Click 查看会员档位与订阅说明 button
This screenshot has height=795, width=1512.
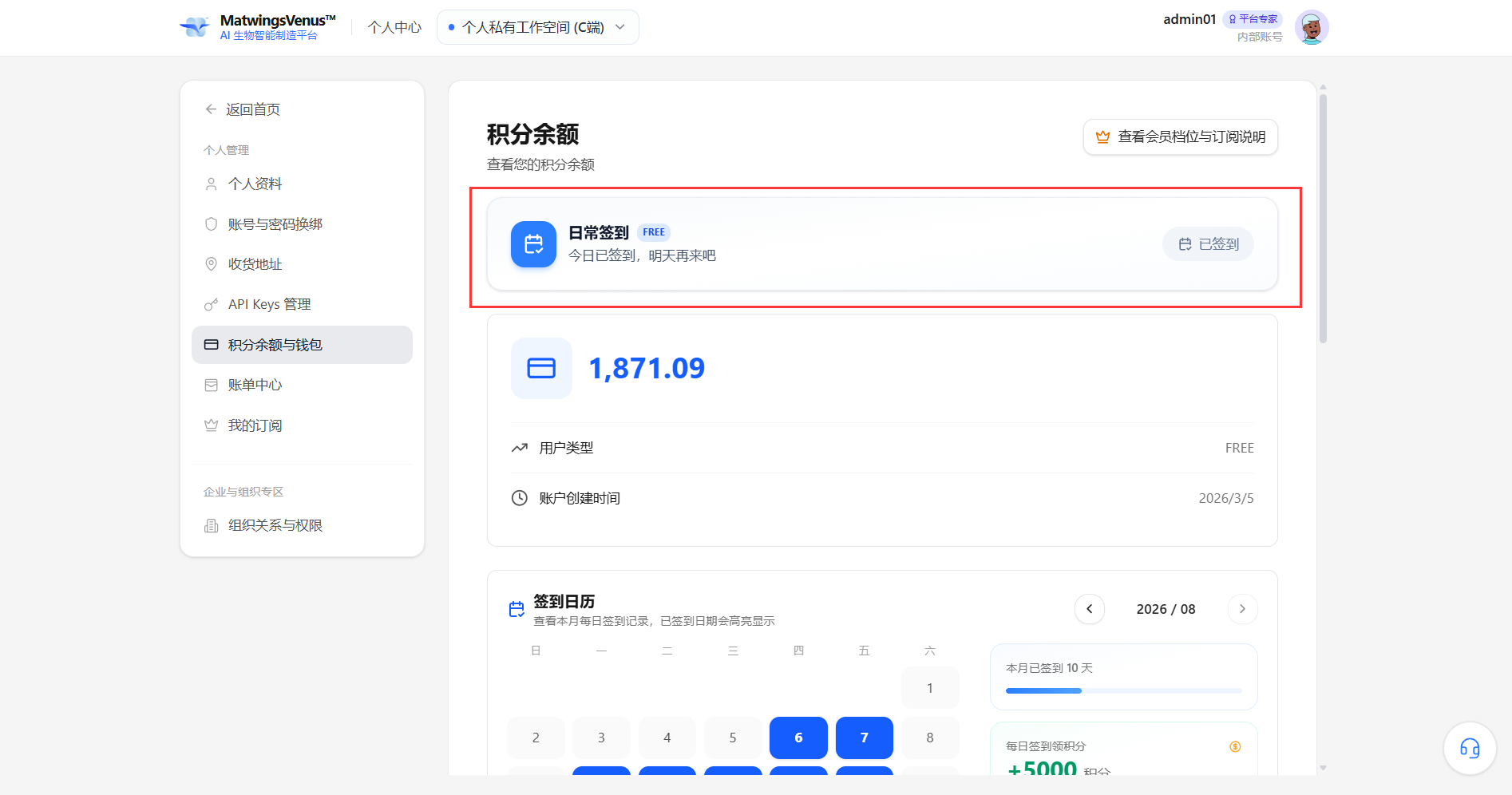pos(1180,137)
